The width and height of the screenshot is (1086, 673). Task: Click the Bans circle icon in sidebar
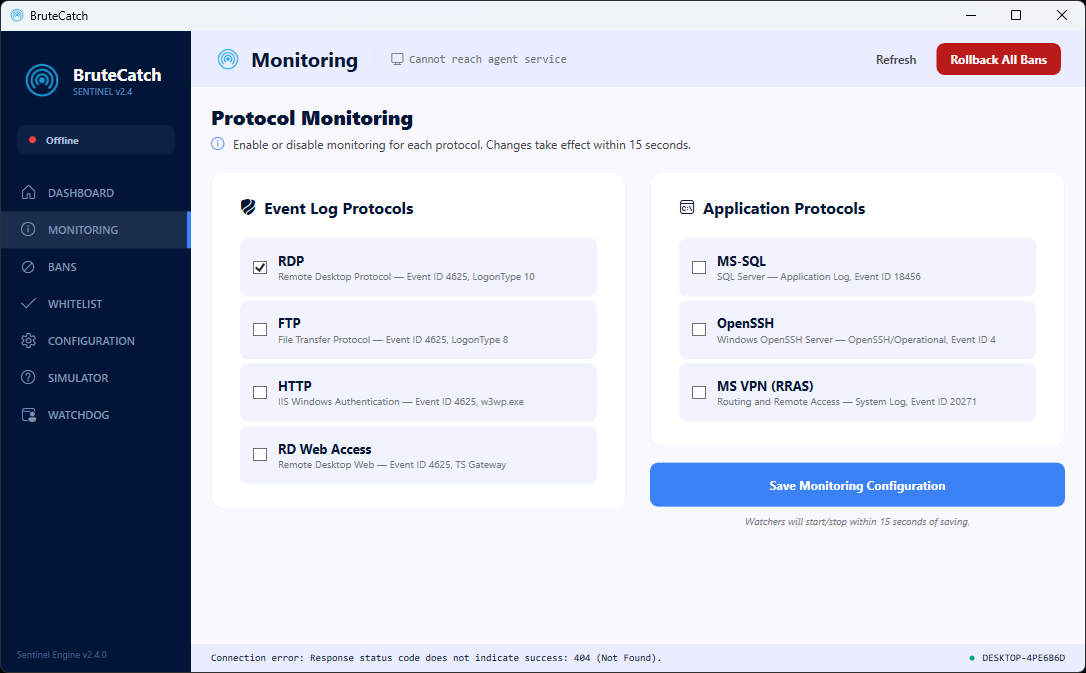(x=27, y=266)
